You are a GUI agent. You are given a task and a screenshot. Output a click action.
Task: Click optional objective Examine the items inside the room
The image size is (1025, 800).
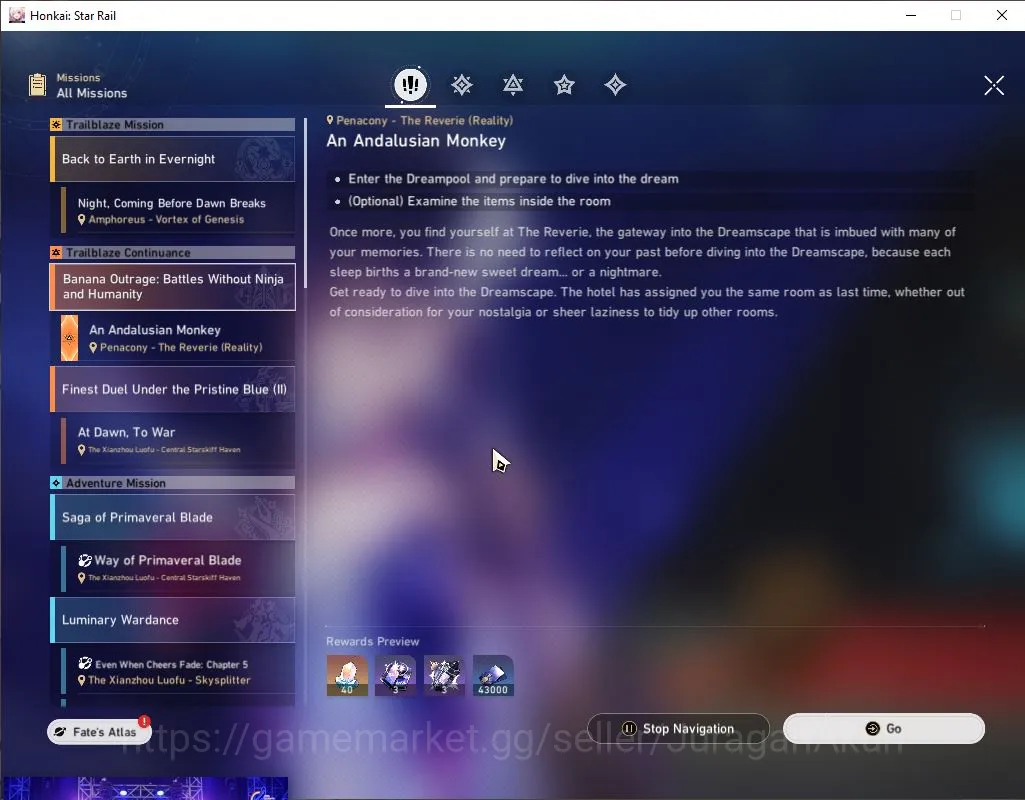pyautogui.click(x=479, y=201)
